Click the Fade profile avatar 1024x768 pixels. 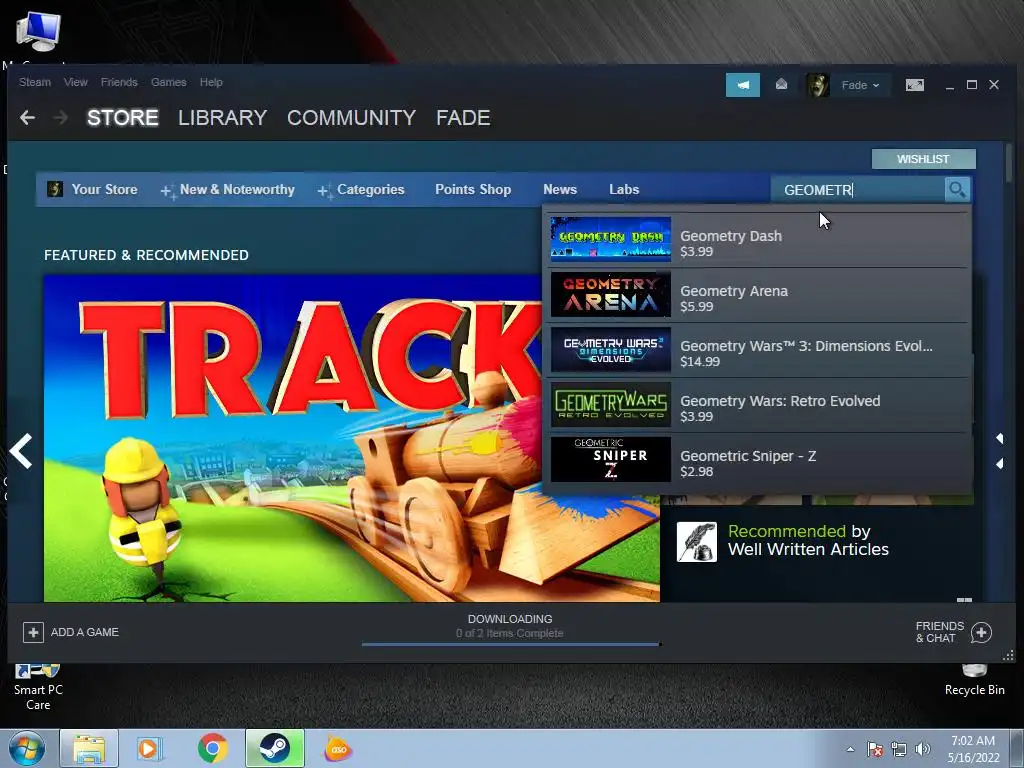point(818,85)
